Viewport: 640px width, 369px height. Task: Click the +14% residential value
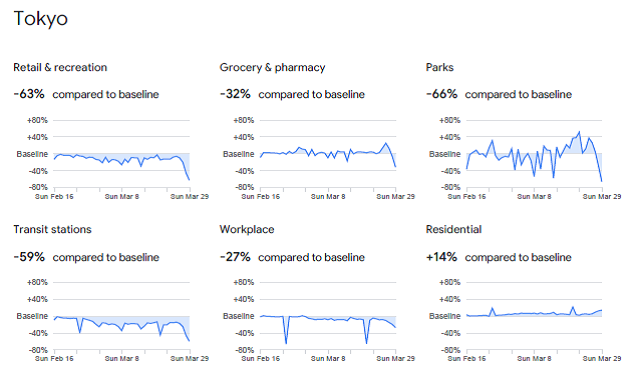441,257
